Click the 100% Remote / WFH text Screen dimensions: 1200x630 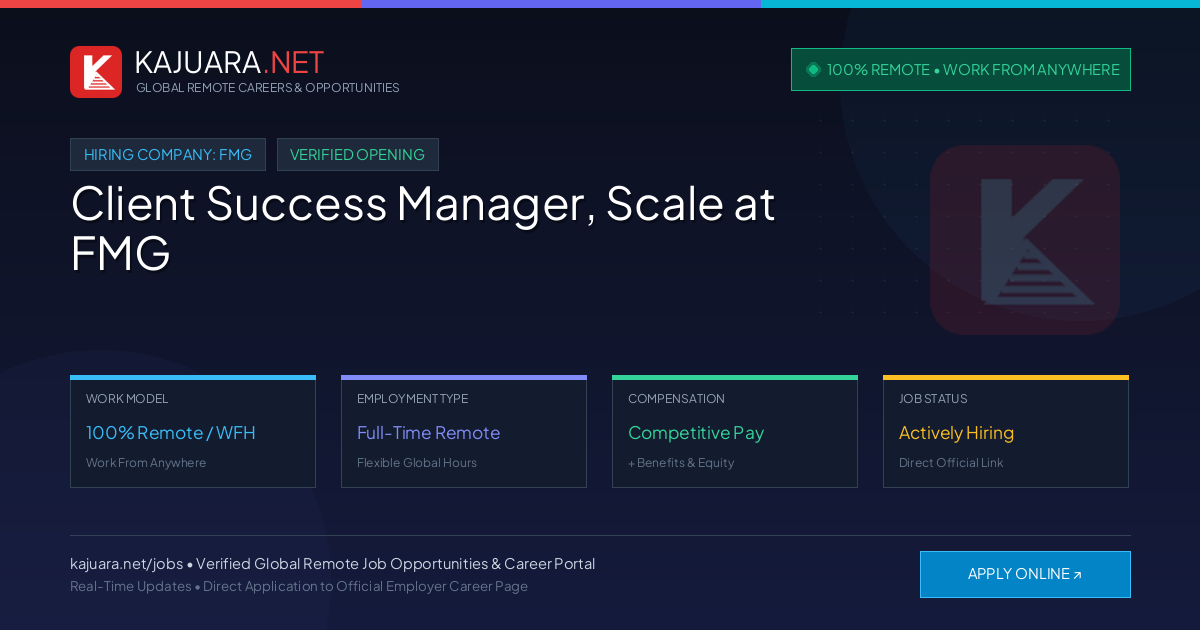[171, 433]
